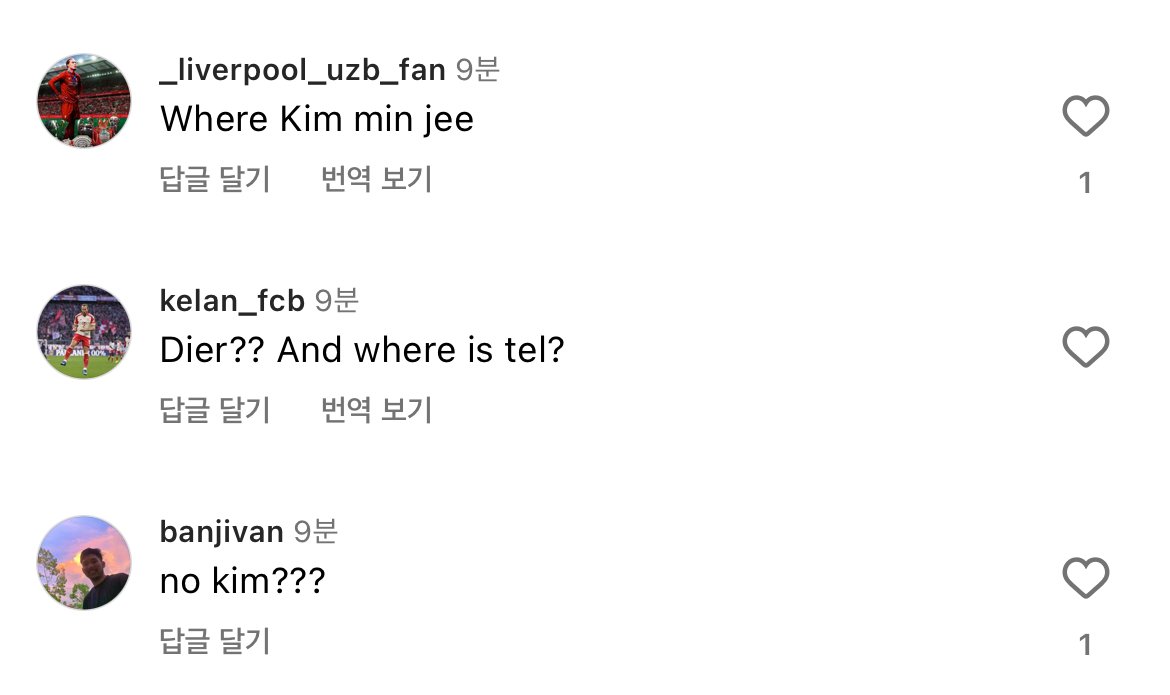Click the "no kim???" comment text
The width and height of the screenshot is (1170, 695).
coord(242,581)
